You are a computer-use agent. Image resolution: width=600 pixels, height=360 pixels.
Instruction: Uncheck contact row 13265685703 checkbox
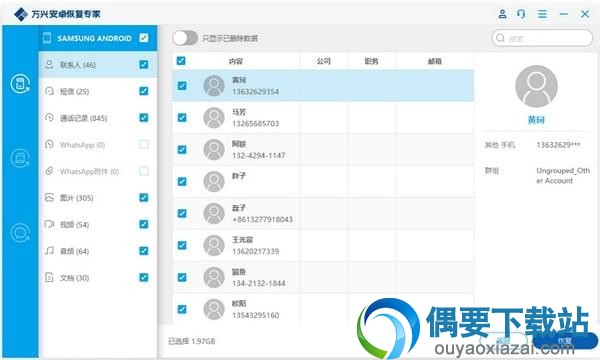click(182, 117)
